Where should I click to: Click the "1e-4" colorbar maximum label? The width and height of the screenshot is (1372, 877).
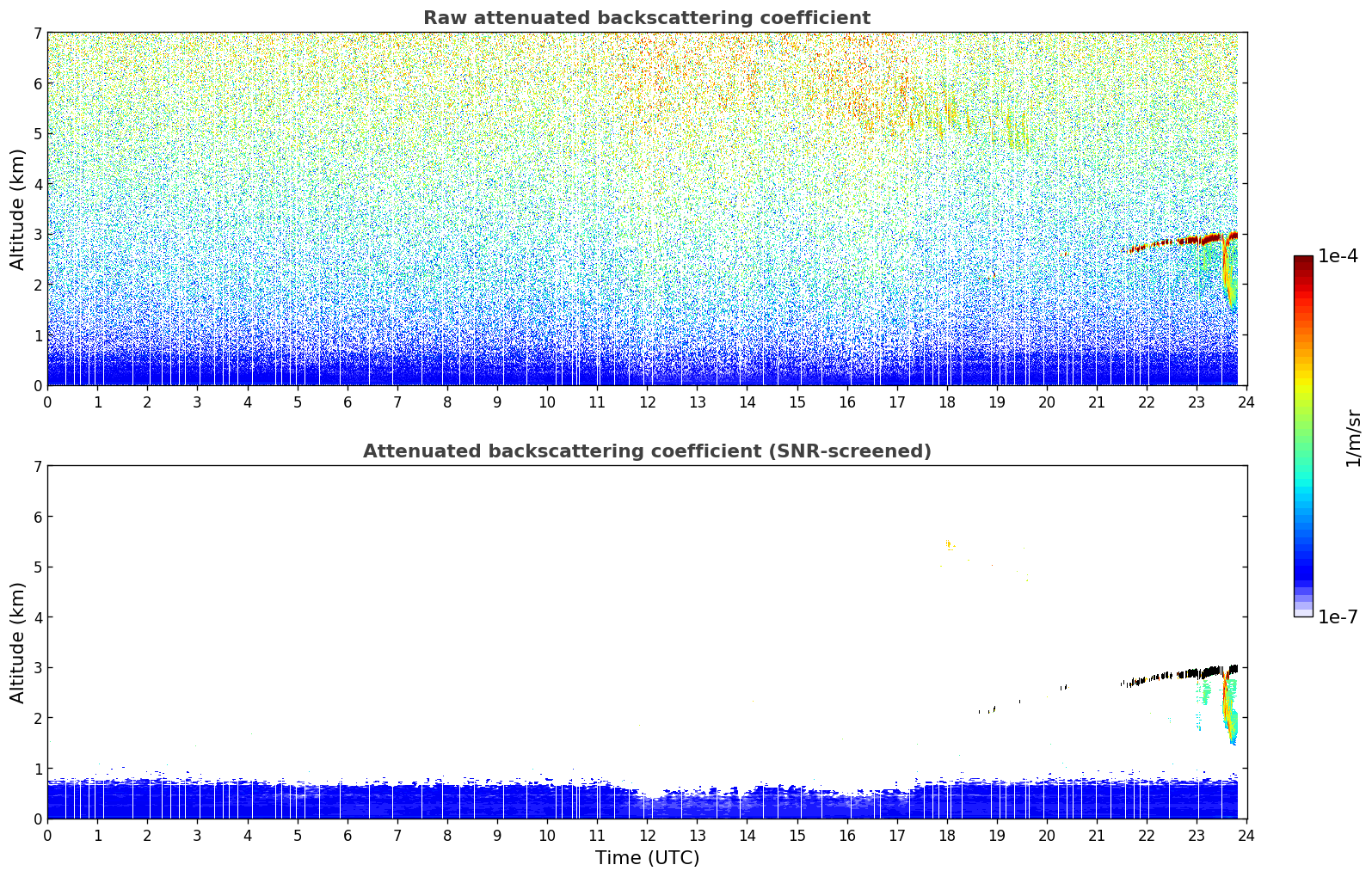pos(1338,256)
